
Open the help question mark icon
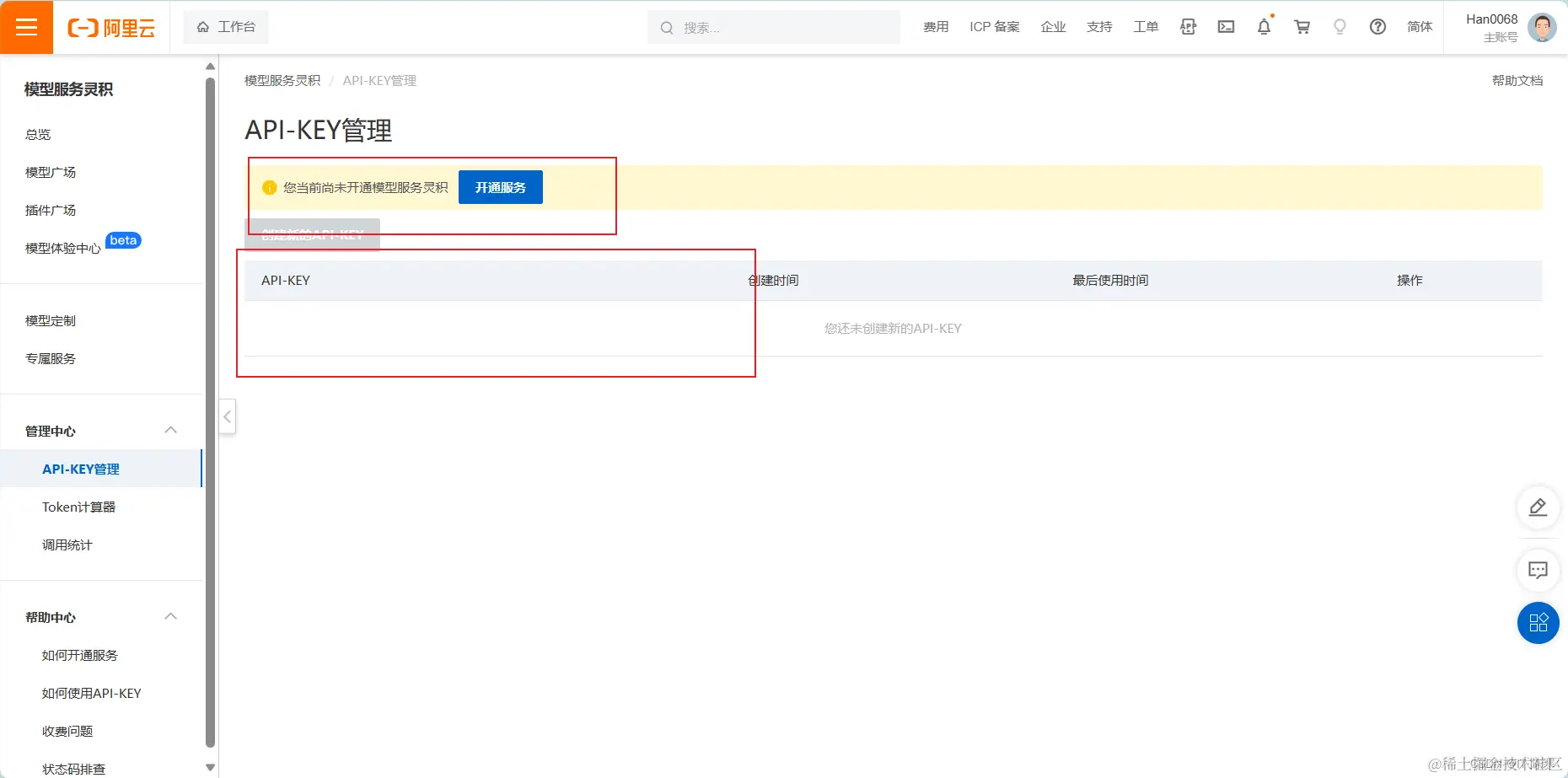pyautogui.click(x=1377, y=27)
